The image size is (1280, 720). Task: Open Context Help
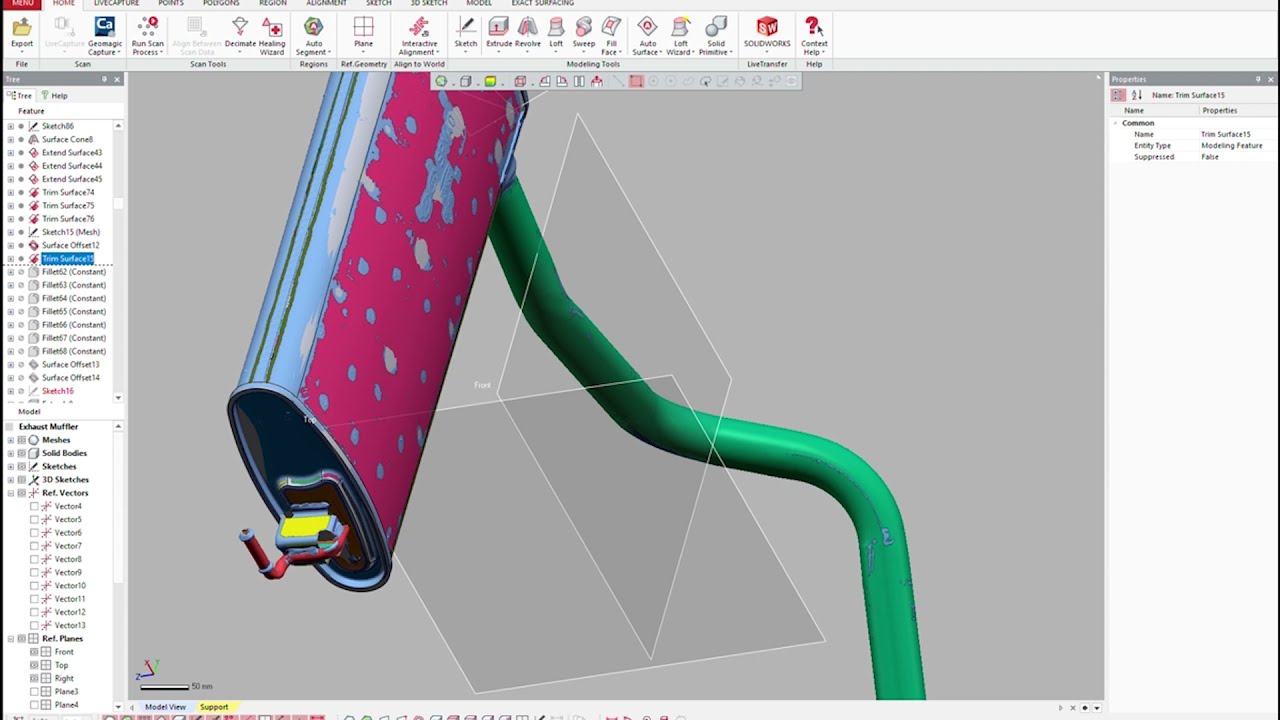click(814, 35)
